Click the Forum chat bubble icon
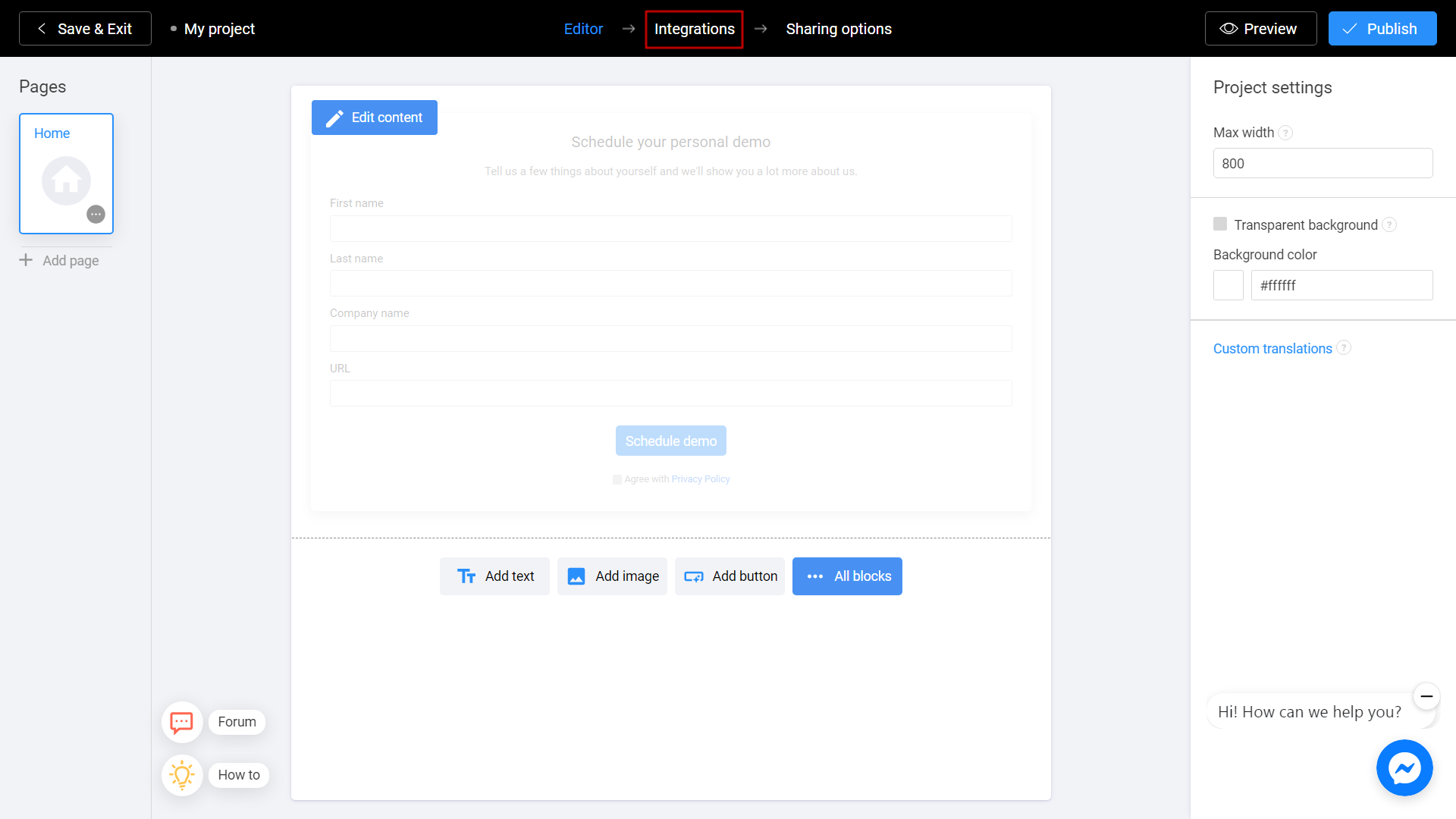1456x819 pixels. click(x=181, y=722)
